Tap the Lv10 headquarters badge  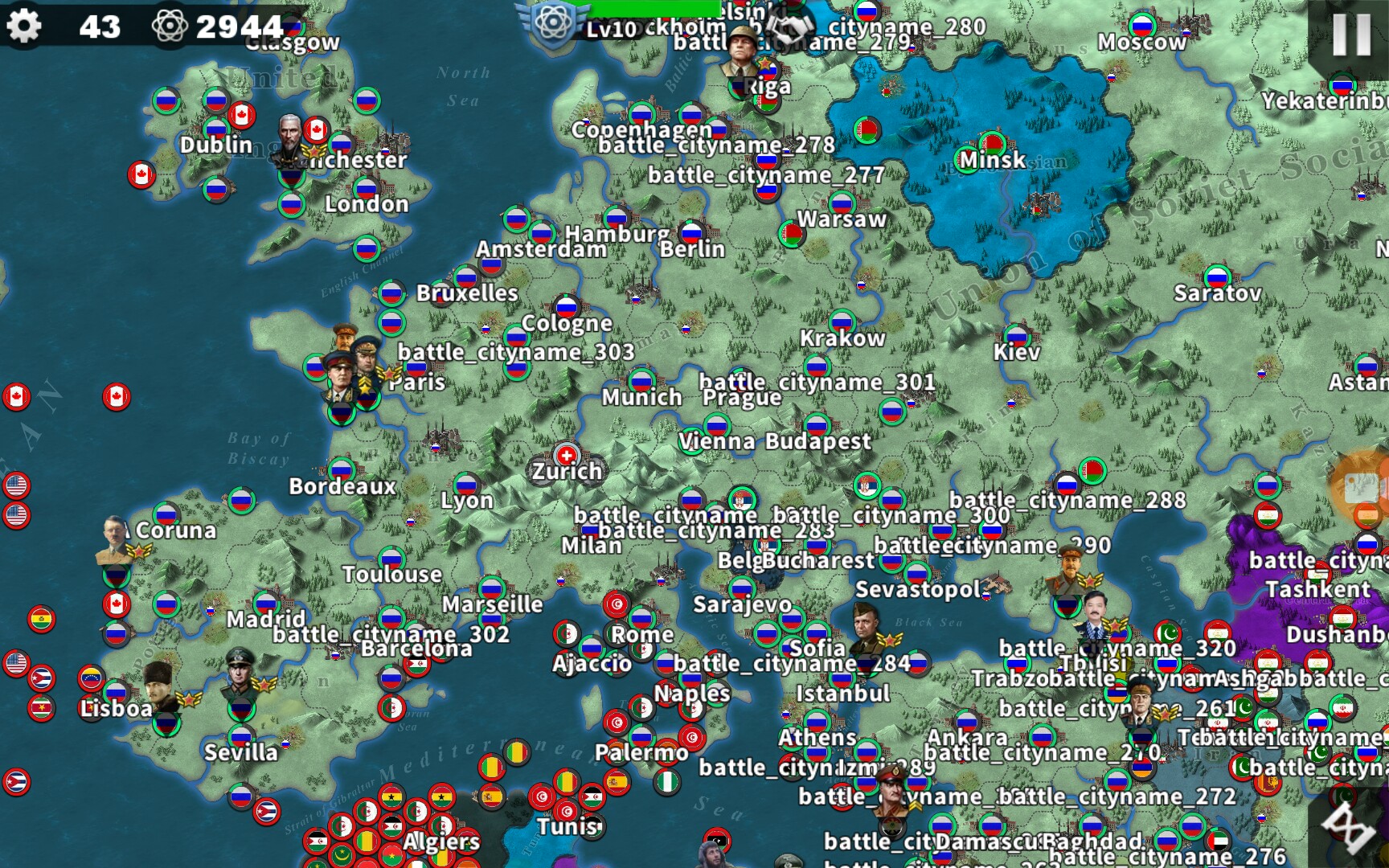point(553,25)
